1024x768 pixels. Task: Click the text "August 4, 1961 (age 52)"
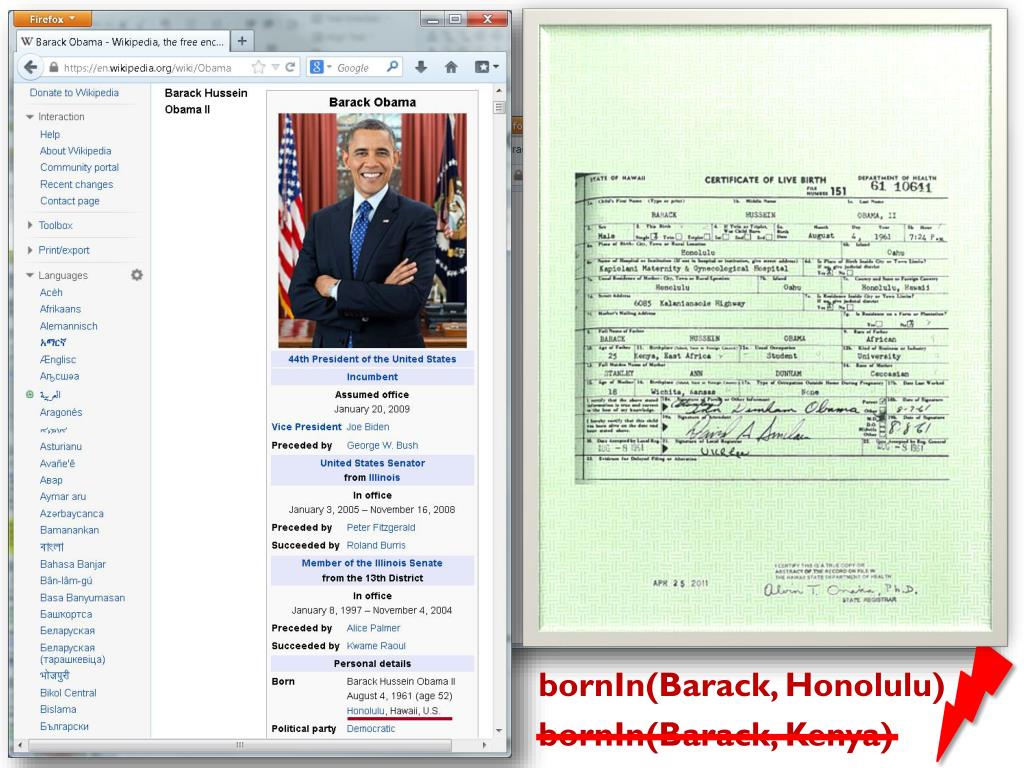pyautogui.click(x=399, y=696)
